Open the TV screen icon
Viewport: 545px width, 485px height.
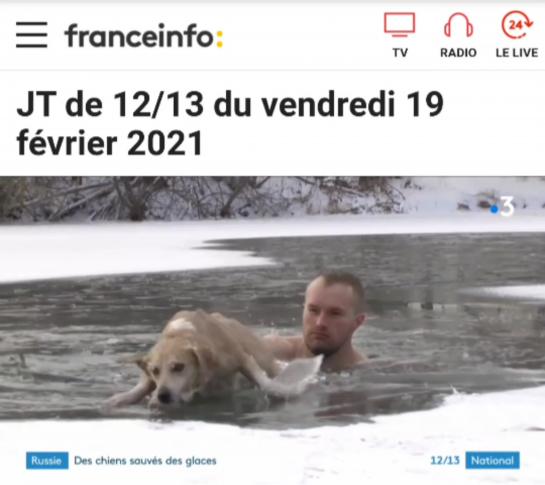[x=399, y=25]
